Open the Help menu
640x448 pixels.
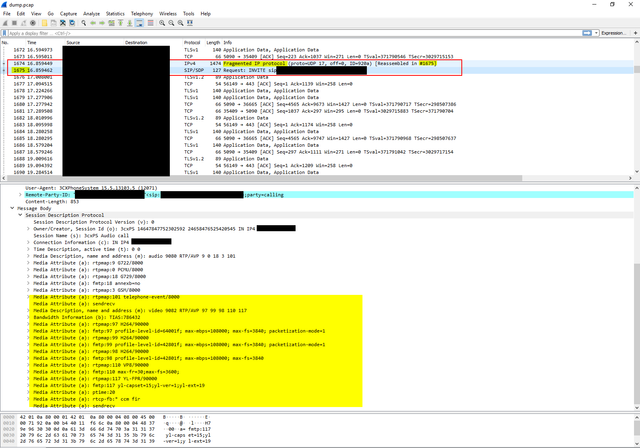[x=206, y=13]
